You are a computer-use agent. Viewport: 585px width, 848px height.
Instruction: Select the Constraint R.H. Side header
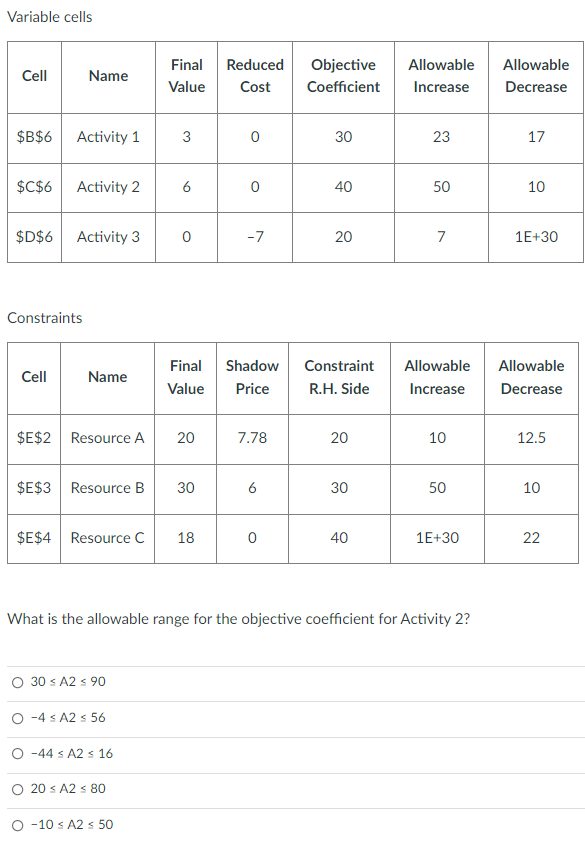point(339,377)
